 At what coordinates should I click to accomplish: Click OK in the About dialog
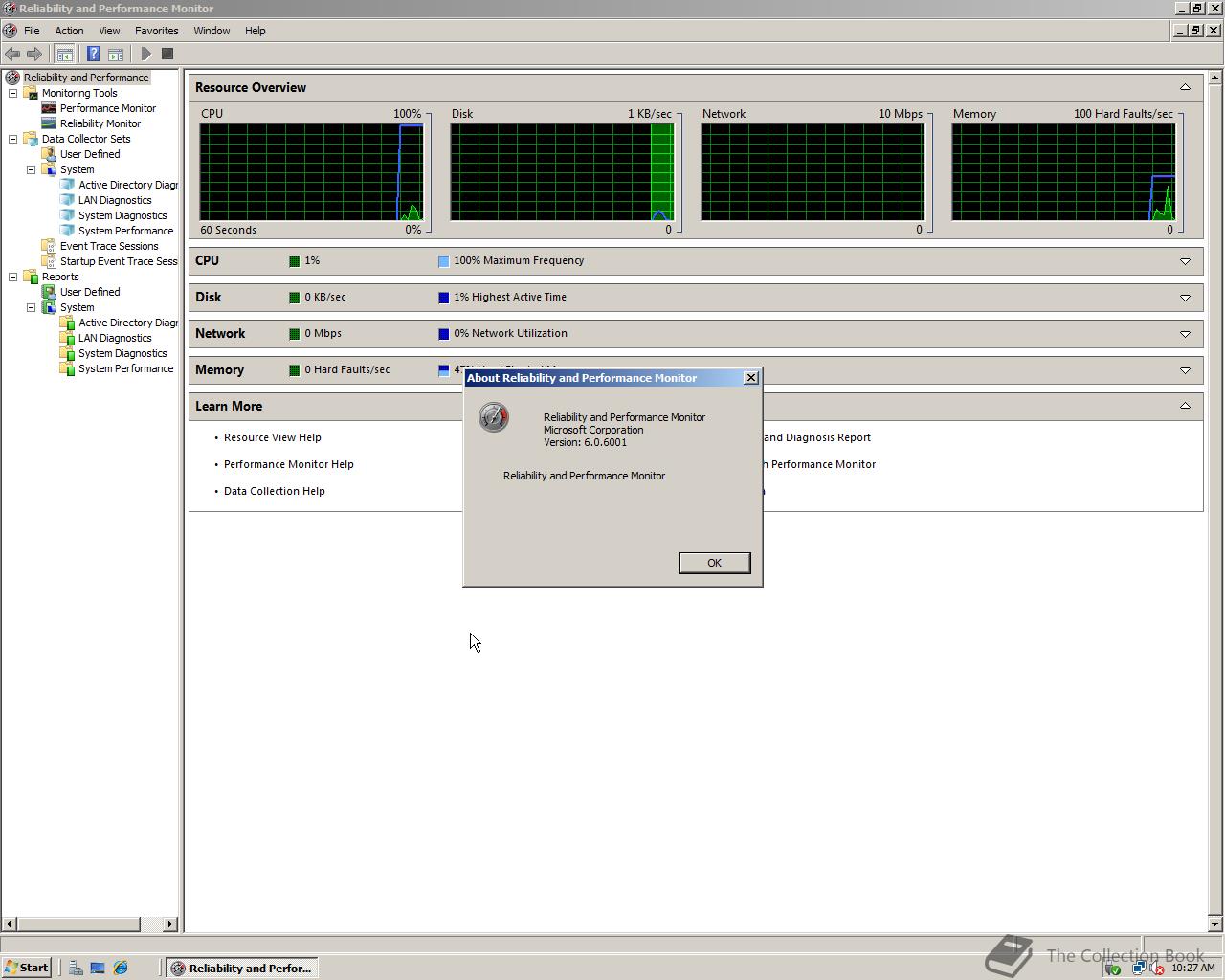715,563
